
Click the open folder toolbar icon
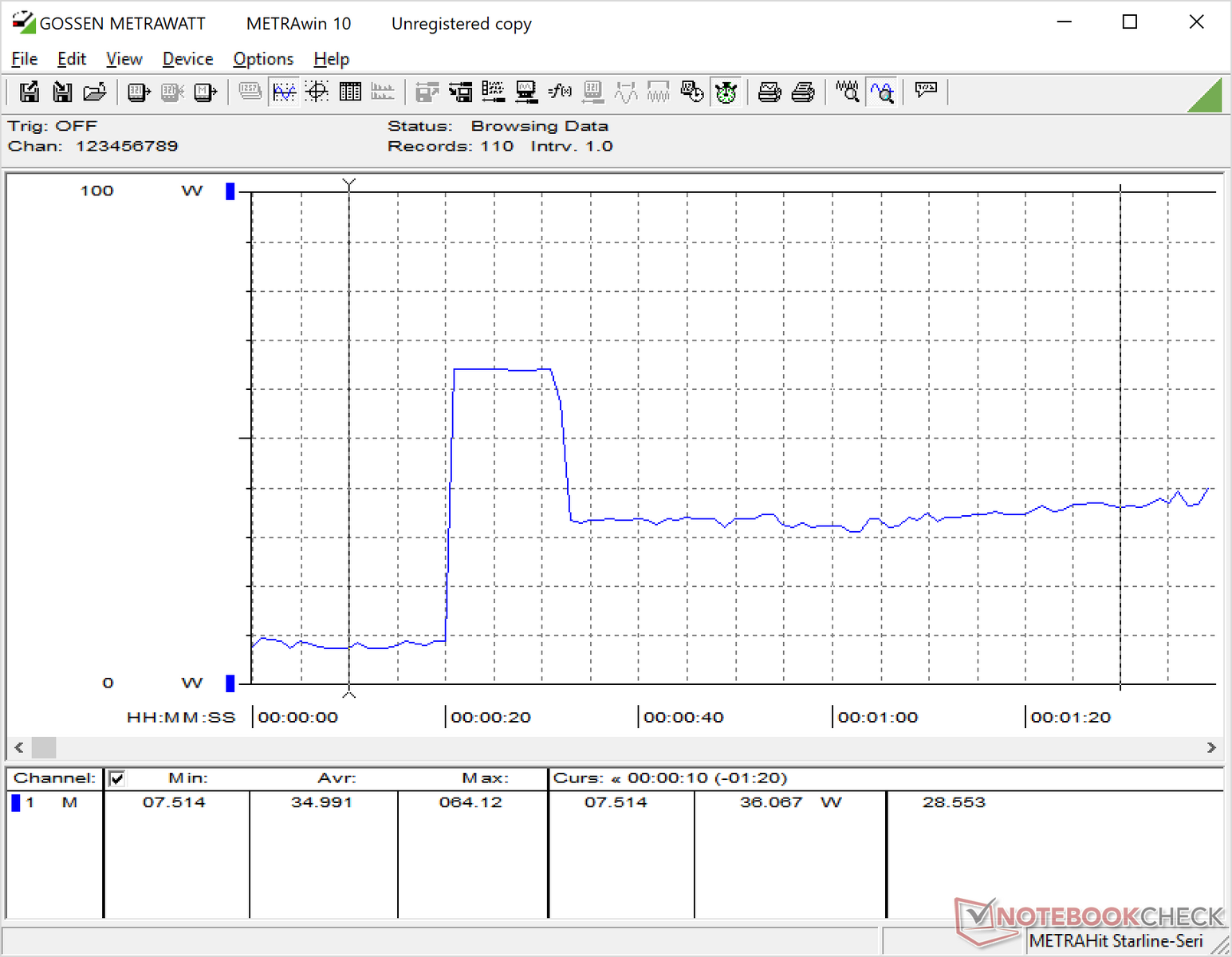coord(95,93)
